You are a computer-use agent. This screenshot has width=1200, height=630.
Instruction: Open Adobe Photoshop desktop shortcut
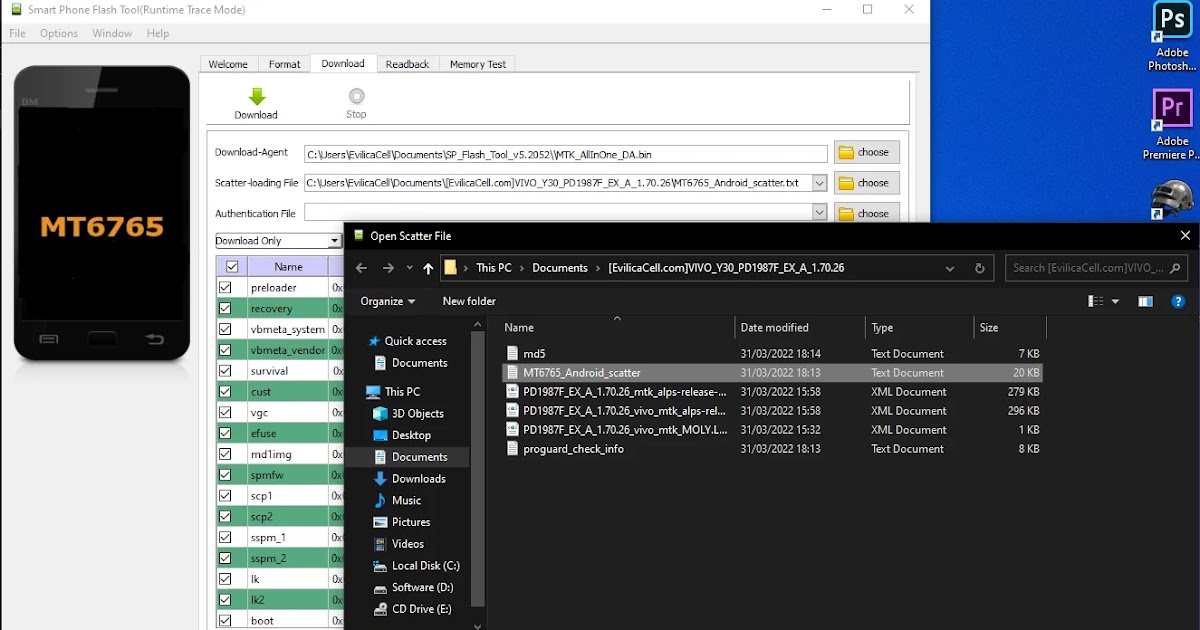(x=1172, y=35)
